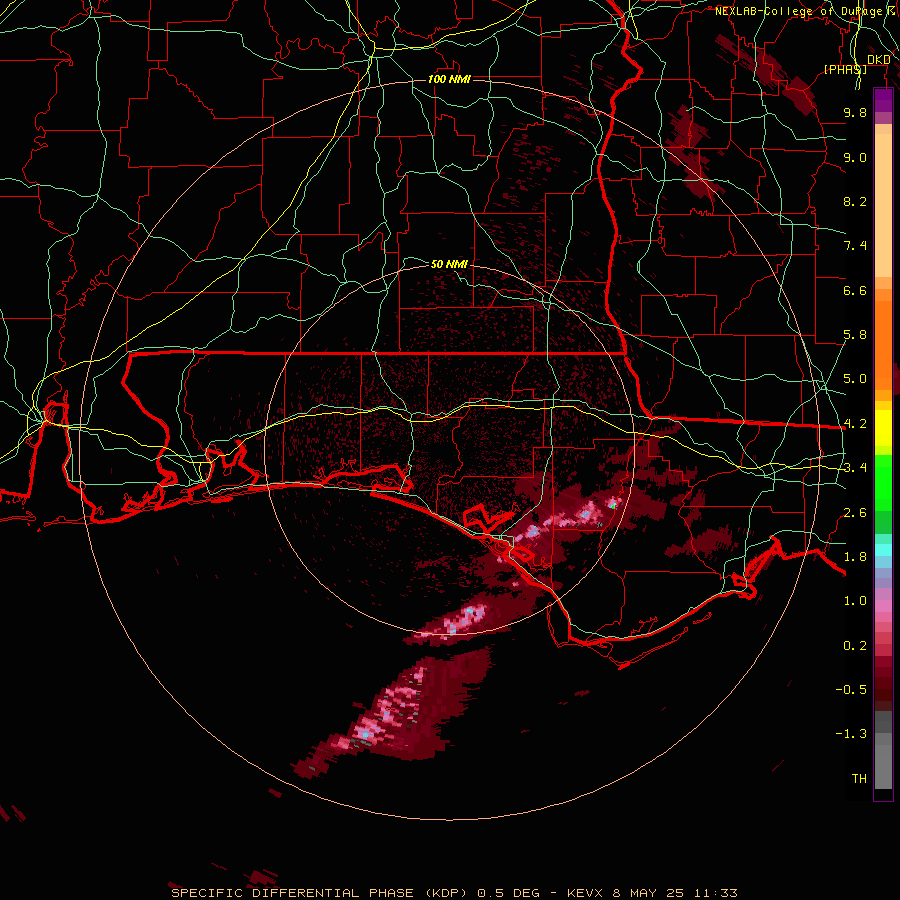The width and height of the screenshot is (900, 900).
Task: Pick the 5.8 scale value
Action: tap(855, 335)
